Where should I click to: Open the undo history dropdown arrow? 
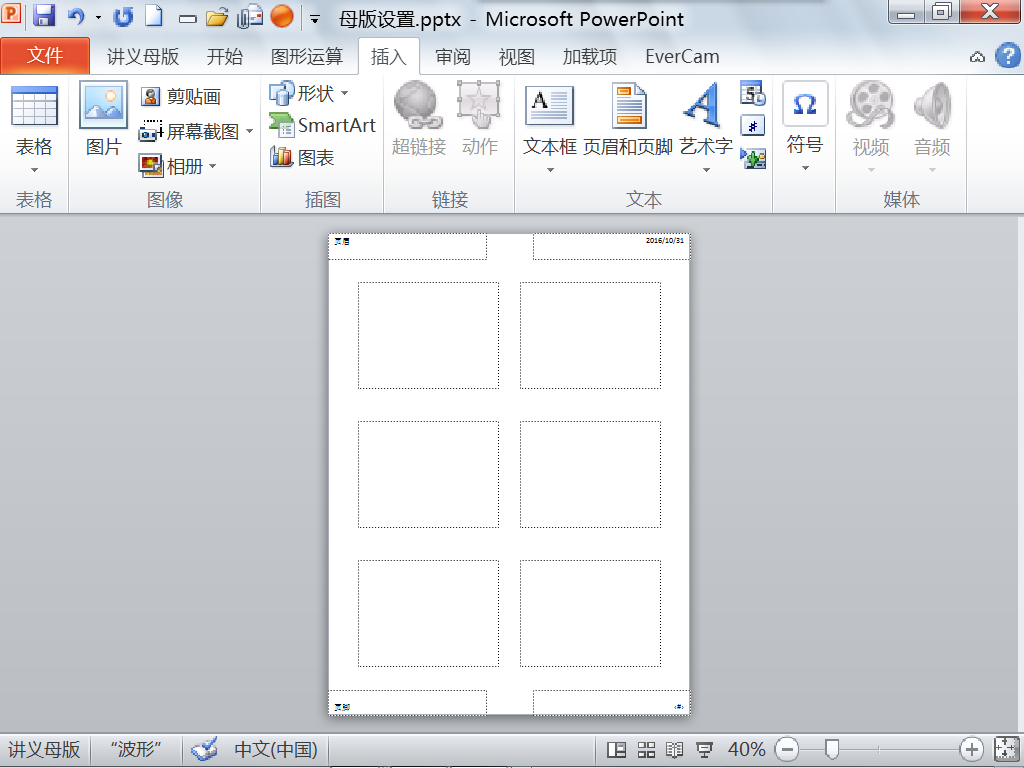point(98,17)
